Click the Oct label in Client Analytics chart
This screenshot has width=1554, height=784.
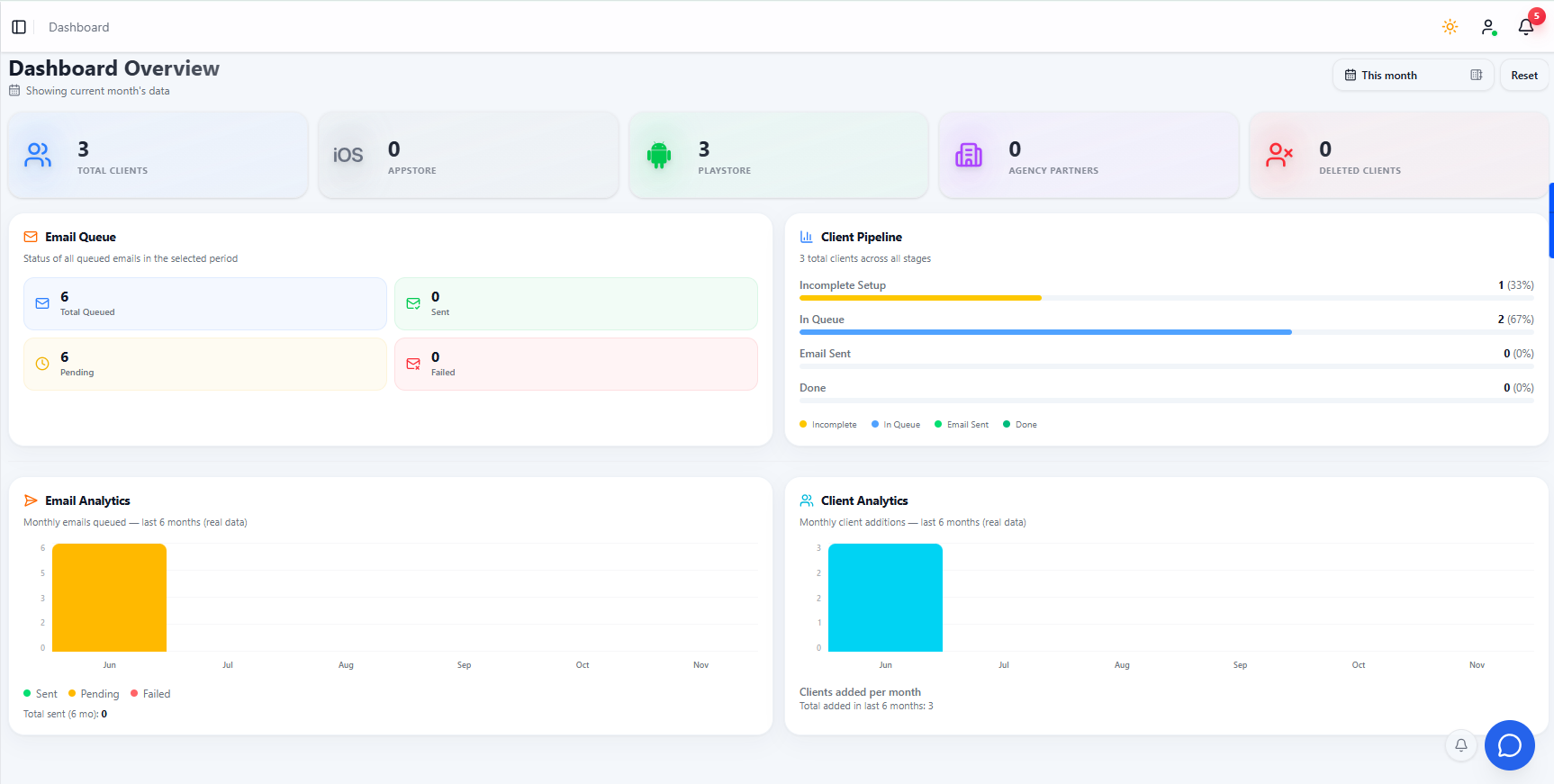(x=1359, y=665)
